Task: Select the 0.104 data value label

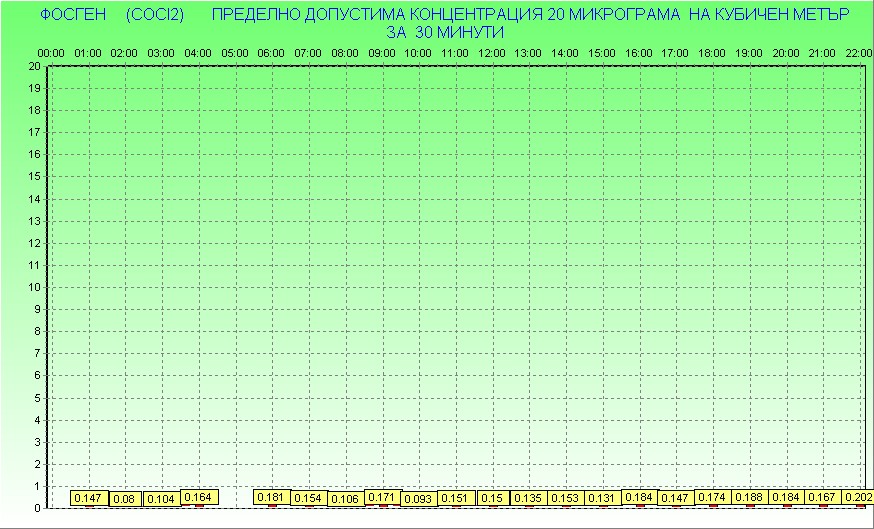Action: pyautogui.click(x=162, y=499)
